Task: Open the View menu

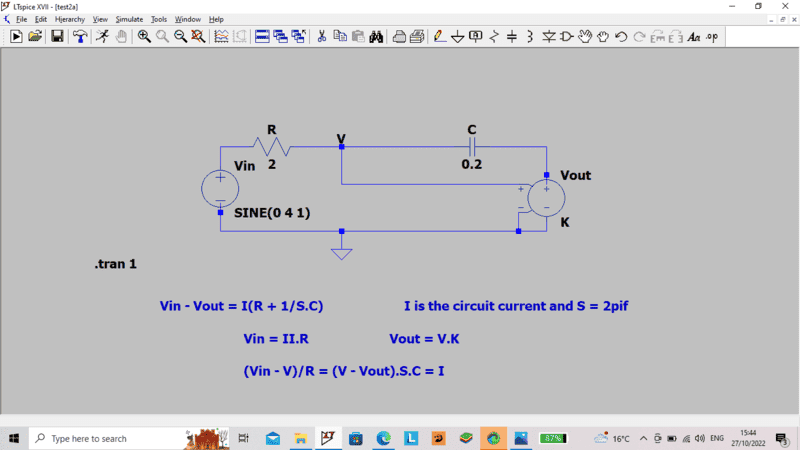Action: pos(100,19)
